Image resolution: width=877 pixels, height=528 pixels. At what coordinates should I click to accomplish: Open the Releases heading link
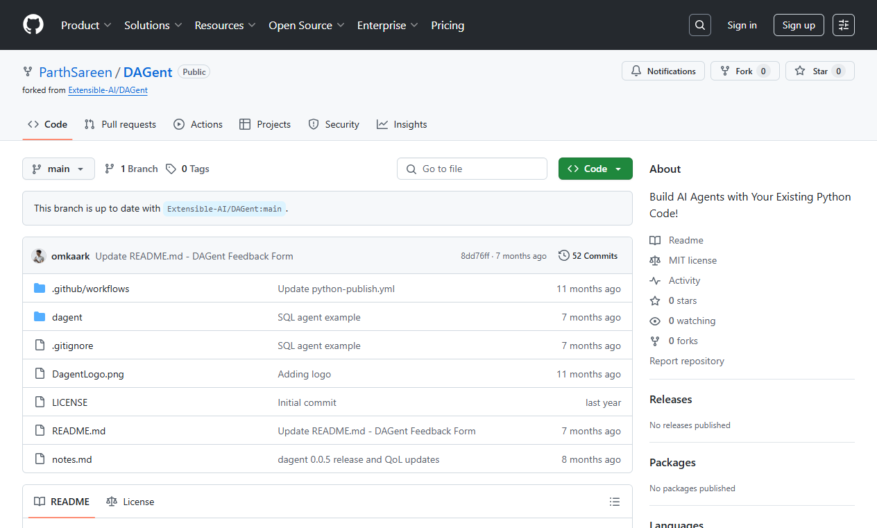point(671,399)
